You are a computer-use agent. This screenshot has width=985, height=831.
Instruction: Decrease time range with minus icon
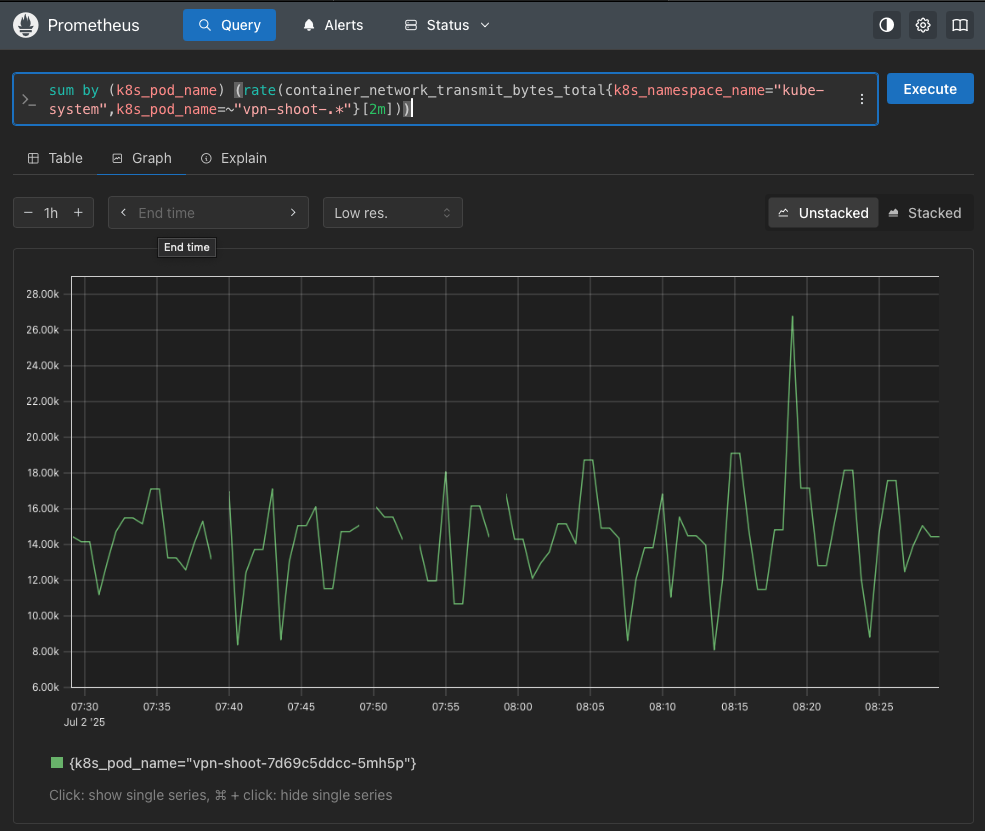pyautogui.click(x=28, y=213)
